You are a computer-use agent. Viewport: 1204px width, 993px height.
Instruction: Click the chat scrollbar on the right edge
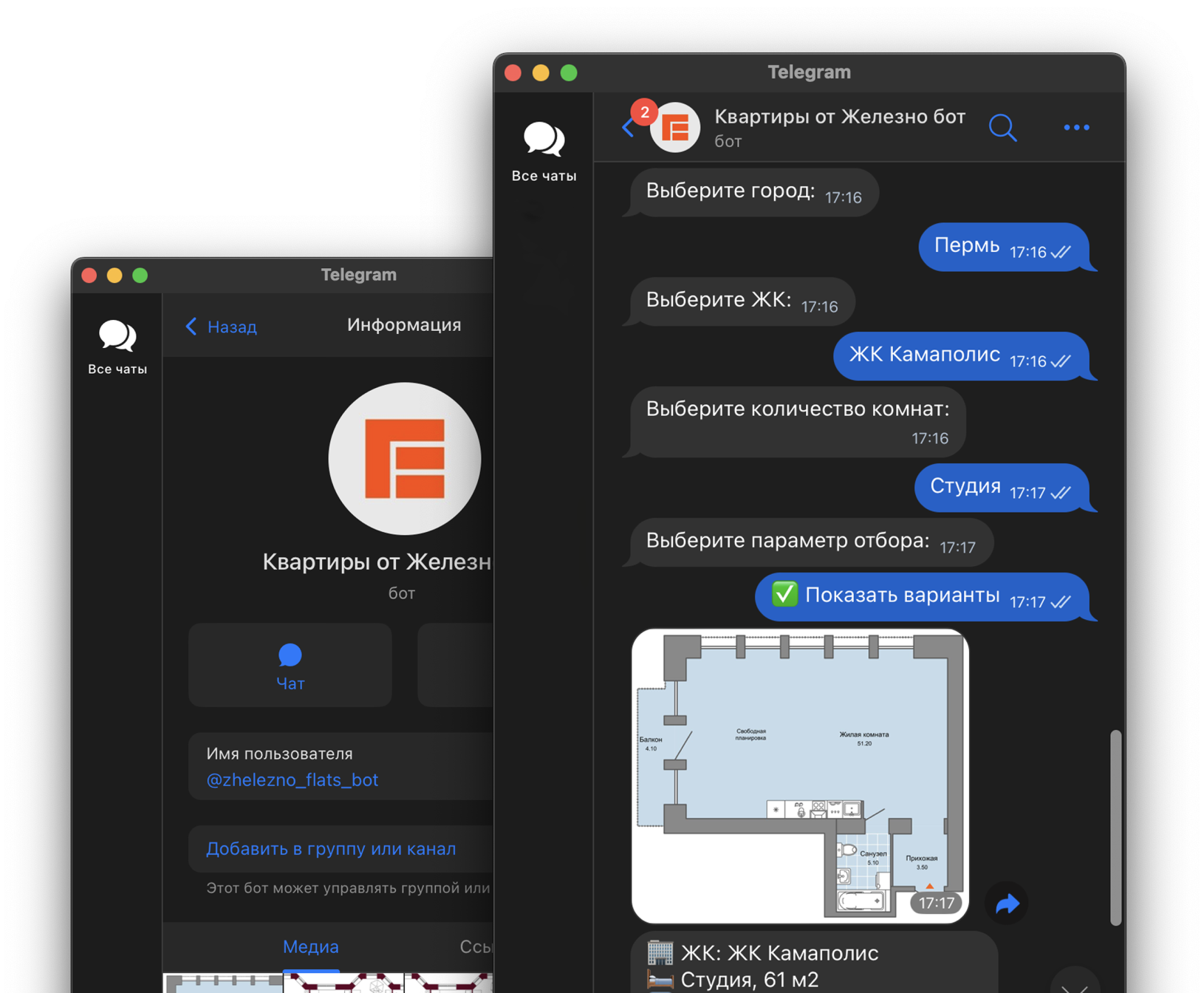[x=1115, y=827]
